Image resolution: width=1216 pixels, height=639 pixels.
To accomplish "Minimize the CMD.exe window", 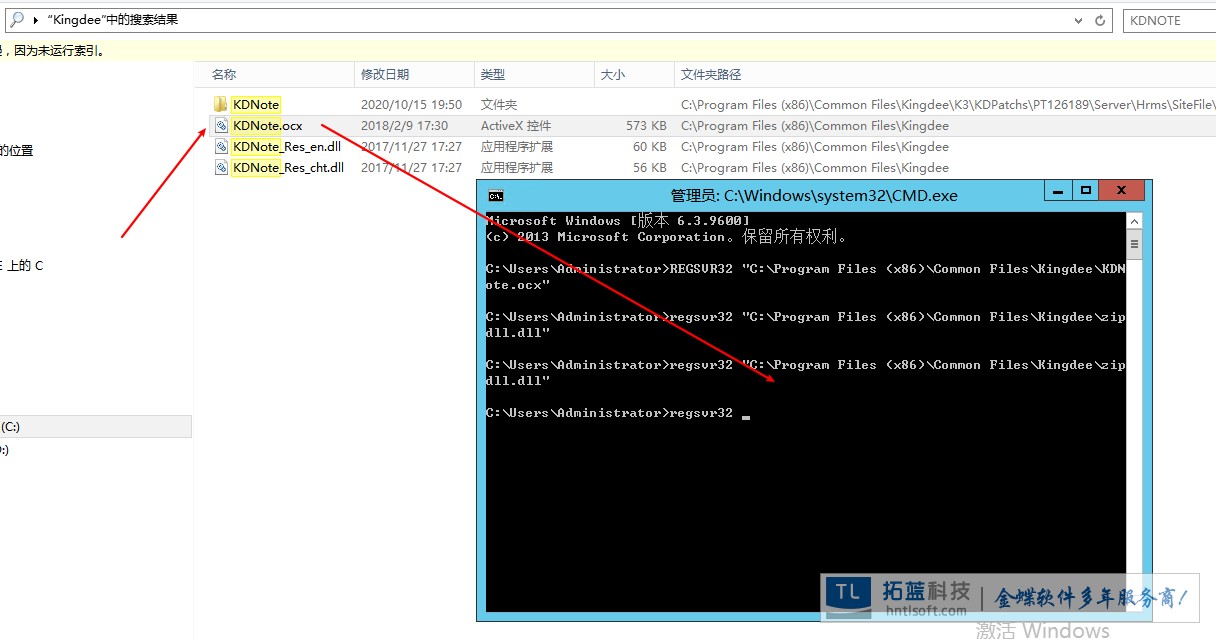I will tap(1057, 190).
